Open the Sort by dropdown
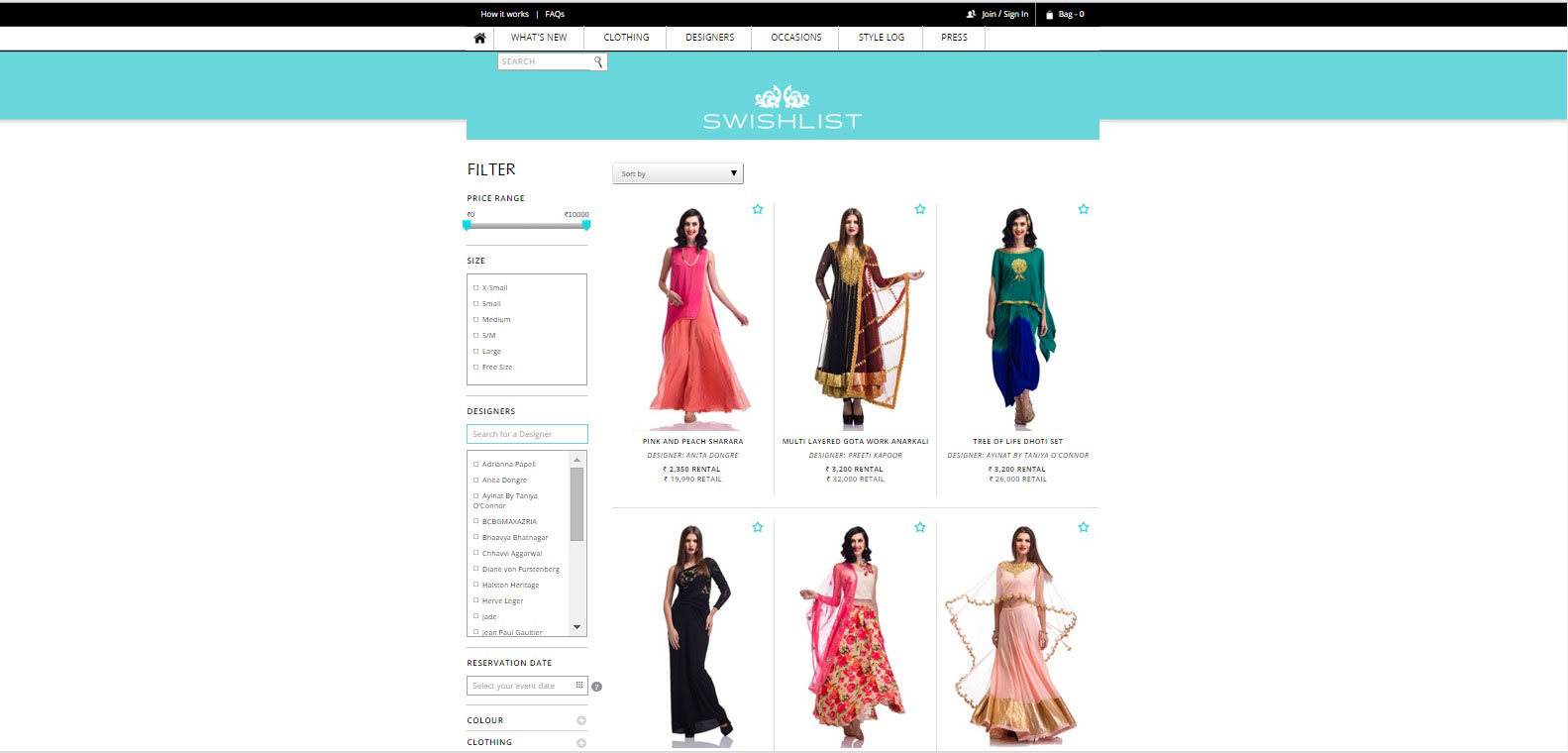 click(x=678, y=173)
